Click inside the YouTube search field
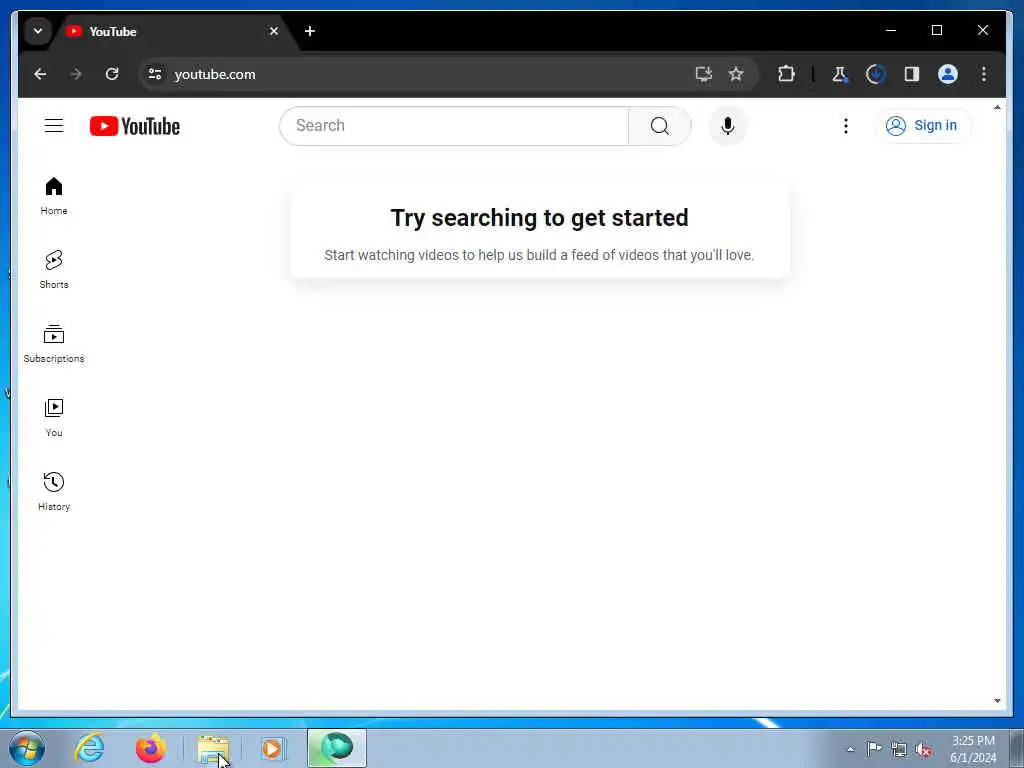Image resolution: width=1024 pixels, height=768 pixels. tap(454, 125)
